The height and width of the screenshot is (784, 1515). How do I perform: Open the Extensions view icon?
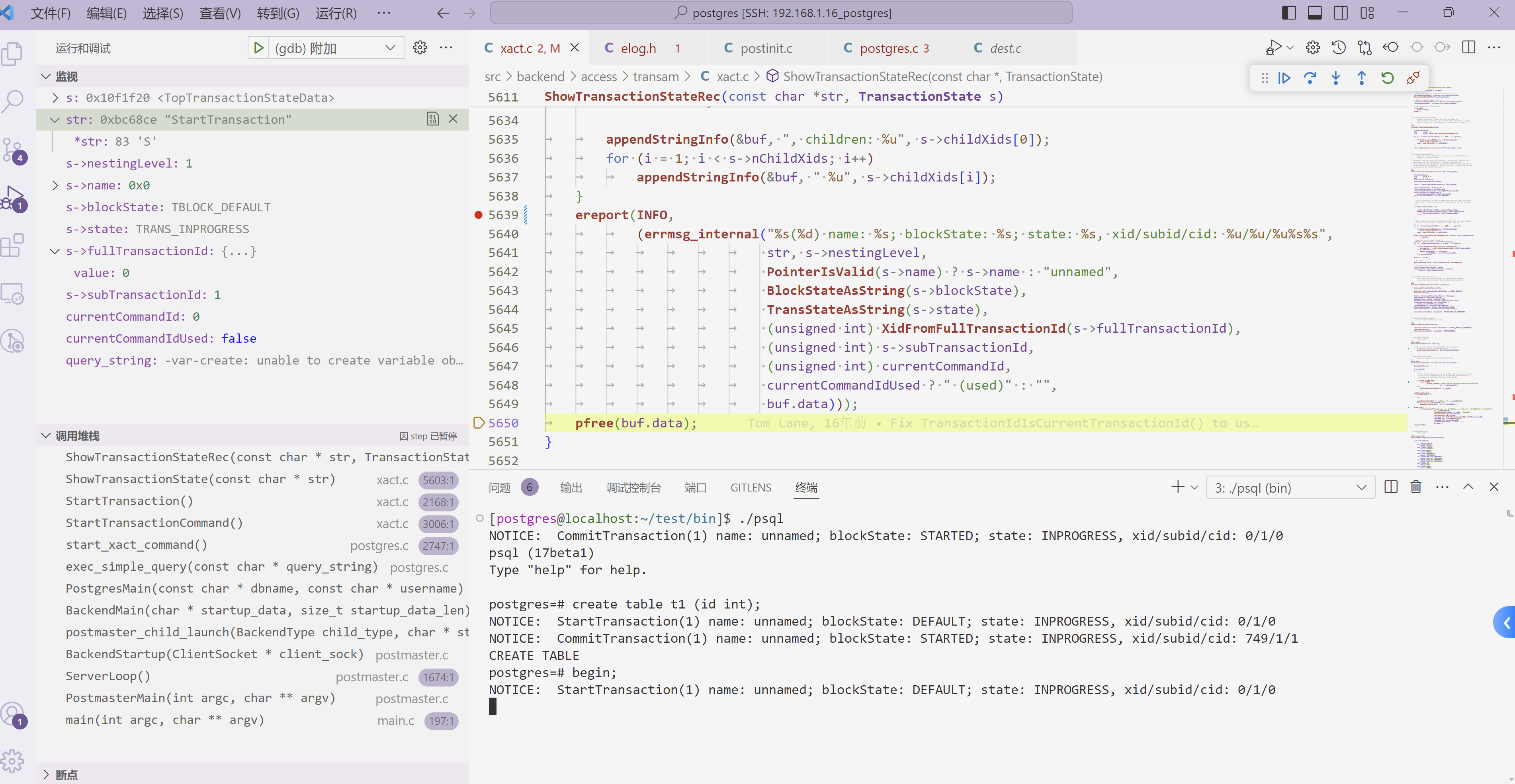tap(13, 245)
